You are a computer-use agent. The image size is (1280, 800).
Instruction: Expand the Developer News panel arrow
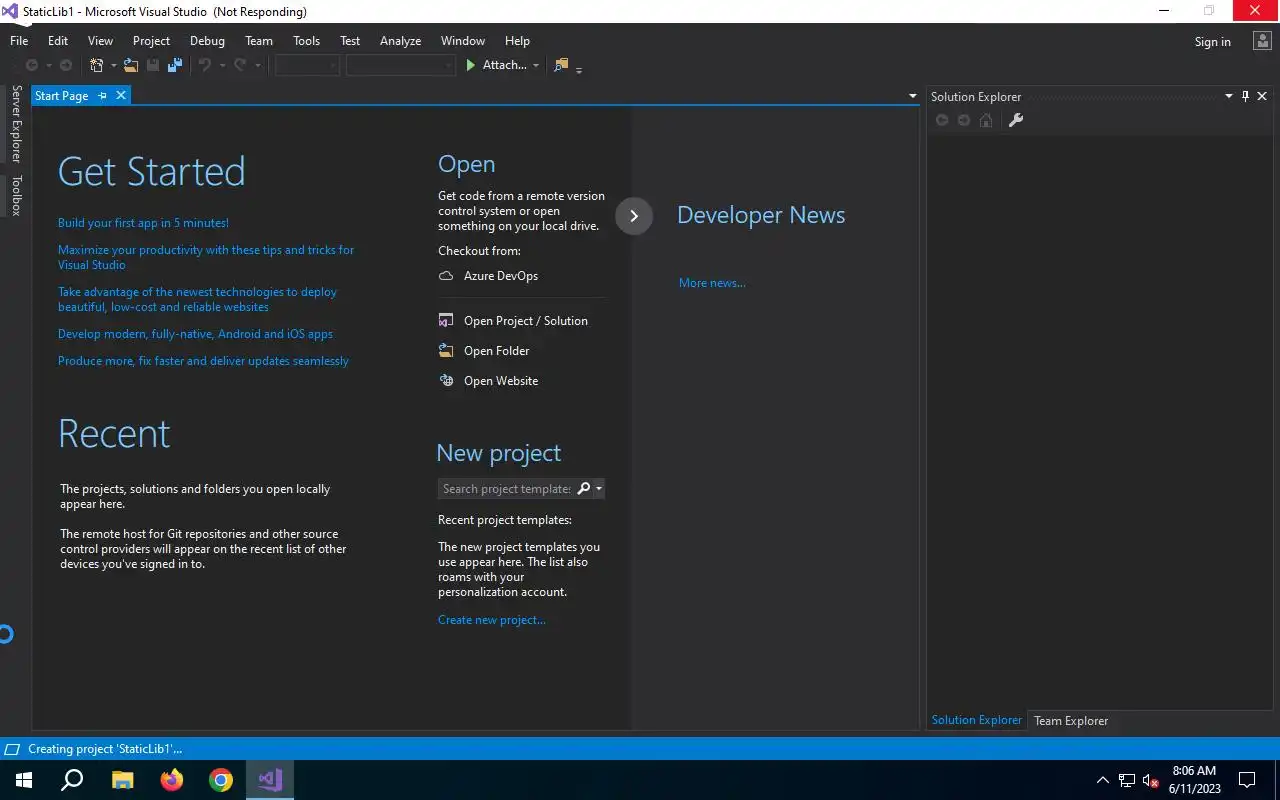click(x=634, y=216)
